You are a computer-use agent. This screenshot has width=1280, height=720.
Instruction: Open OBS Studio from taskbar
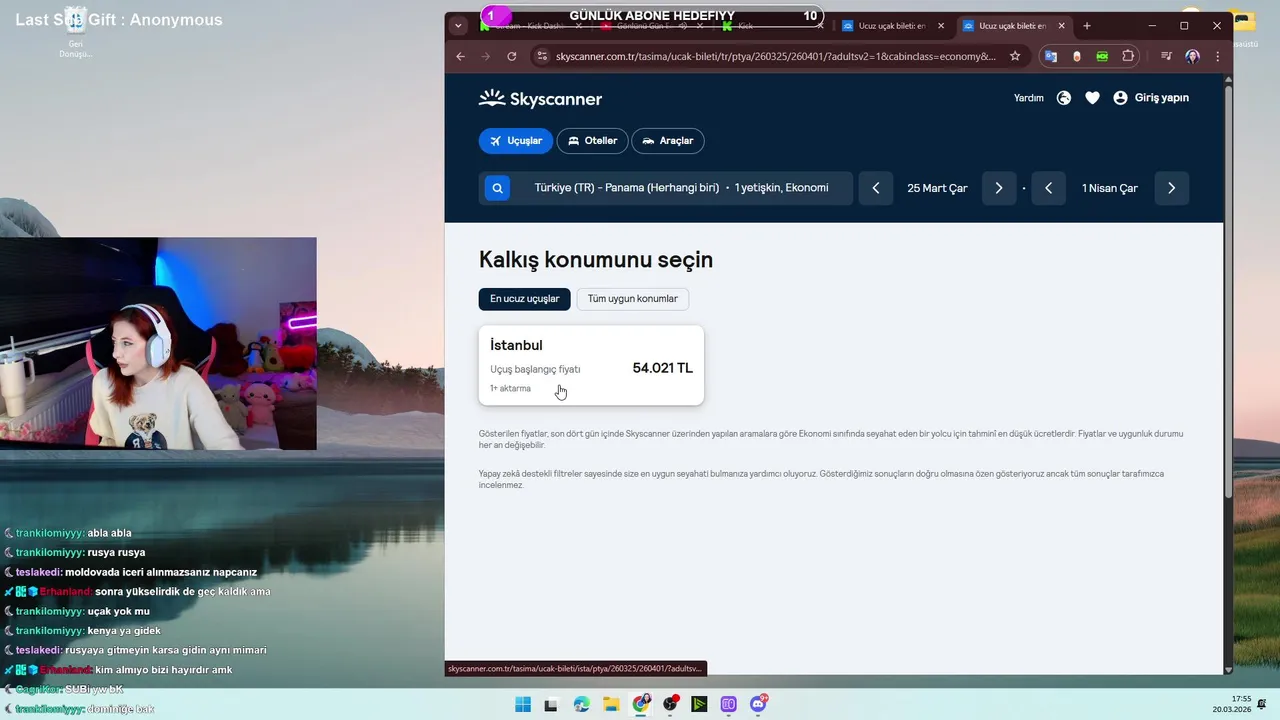pos(670,704)
